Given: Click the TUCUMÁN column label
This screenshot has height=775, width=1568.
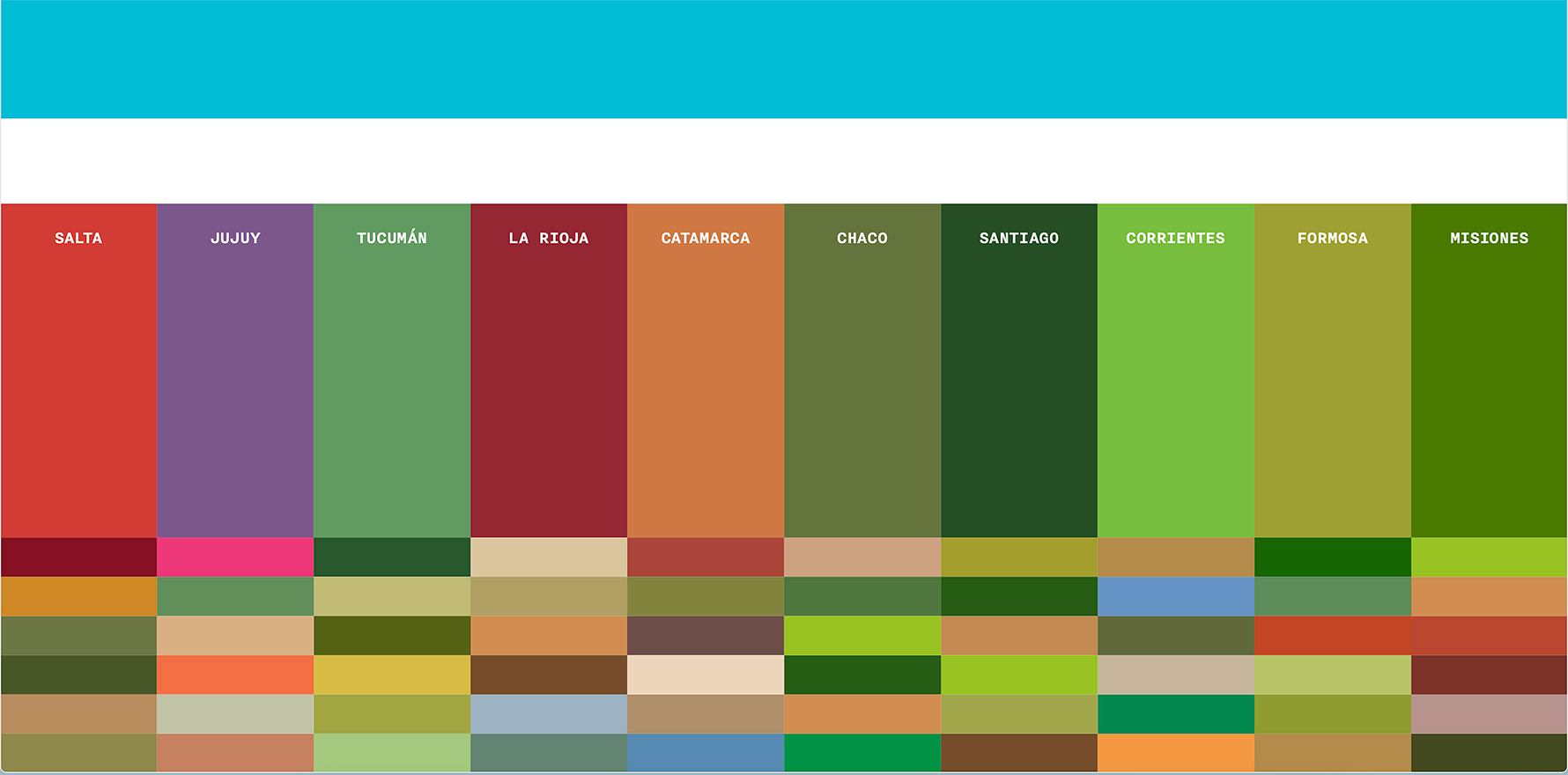Looking at the screenshot, I should [392, 238].
